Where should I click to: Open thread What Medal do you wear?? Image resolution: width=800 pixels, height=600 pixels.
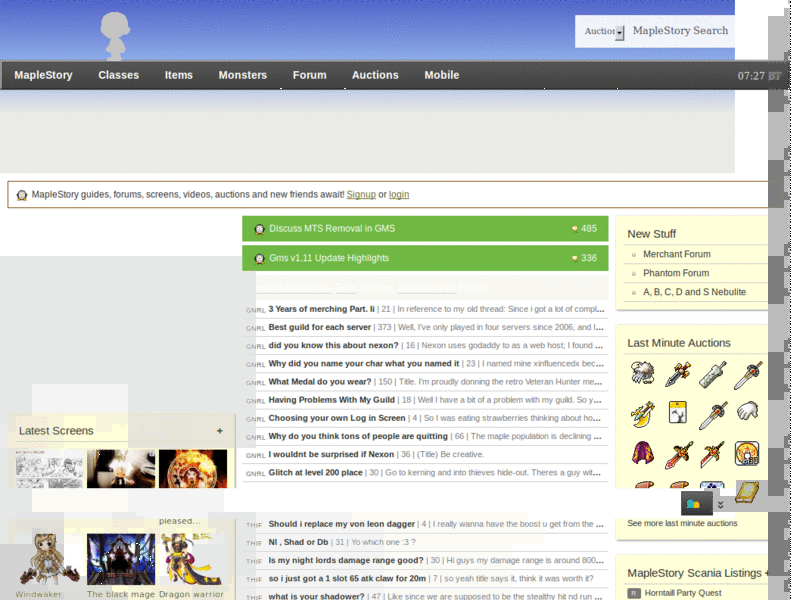[320, 382]
